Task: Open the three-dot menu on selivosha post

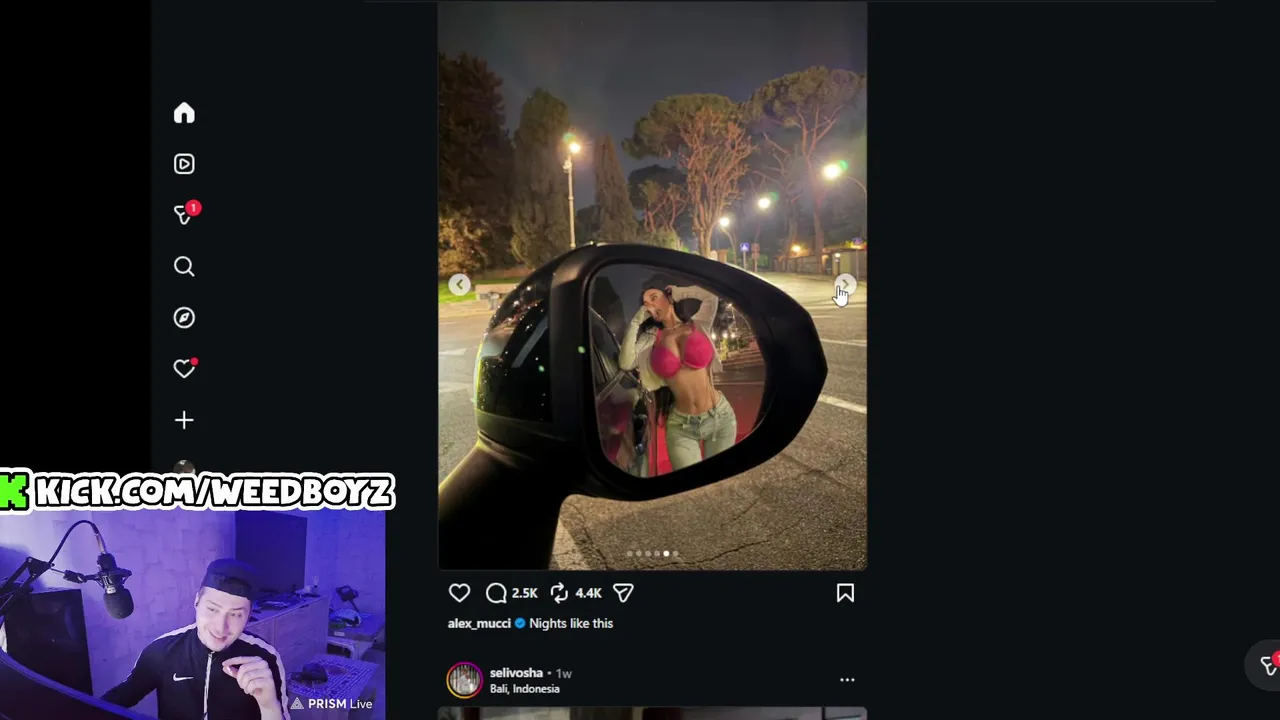Action: (847, 680)
